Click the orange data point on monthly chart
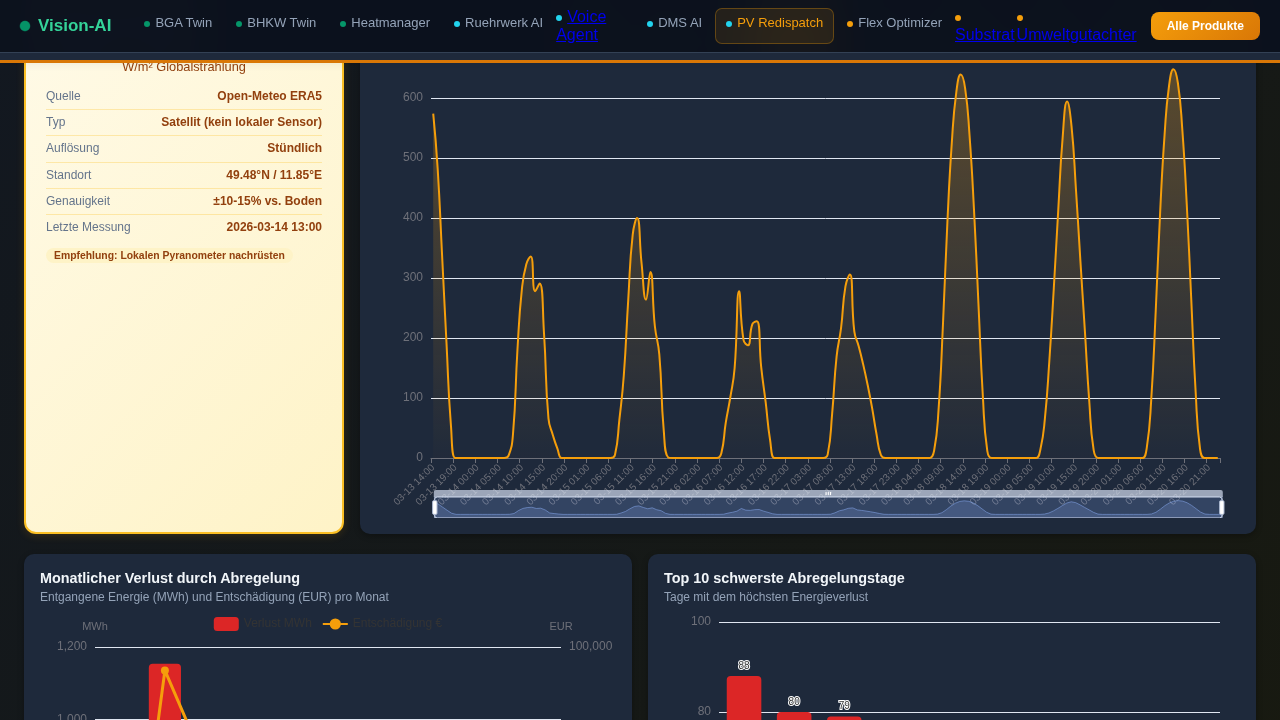1280x720 pixels. (x=165, y=671)
